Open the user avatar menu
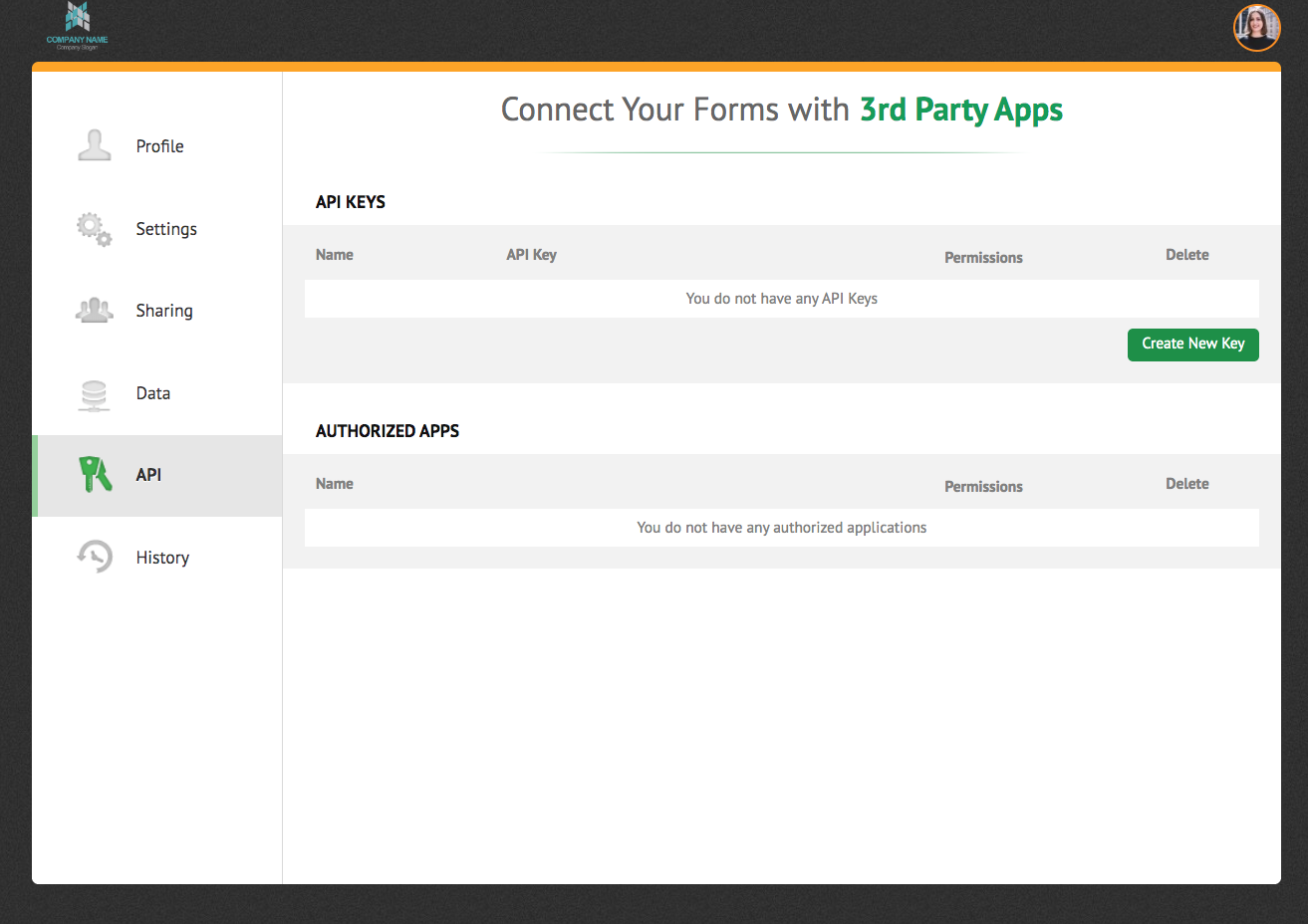This screenshot has height=924, width=1308. pos(1256,28)
